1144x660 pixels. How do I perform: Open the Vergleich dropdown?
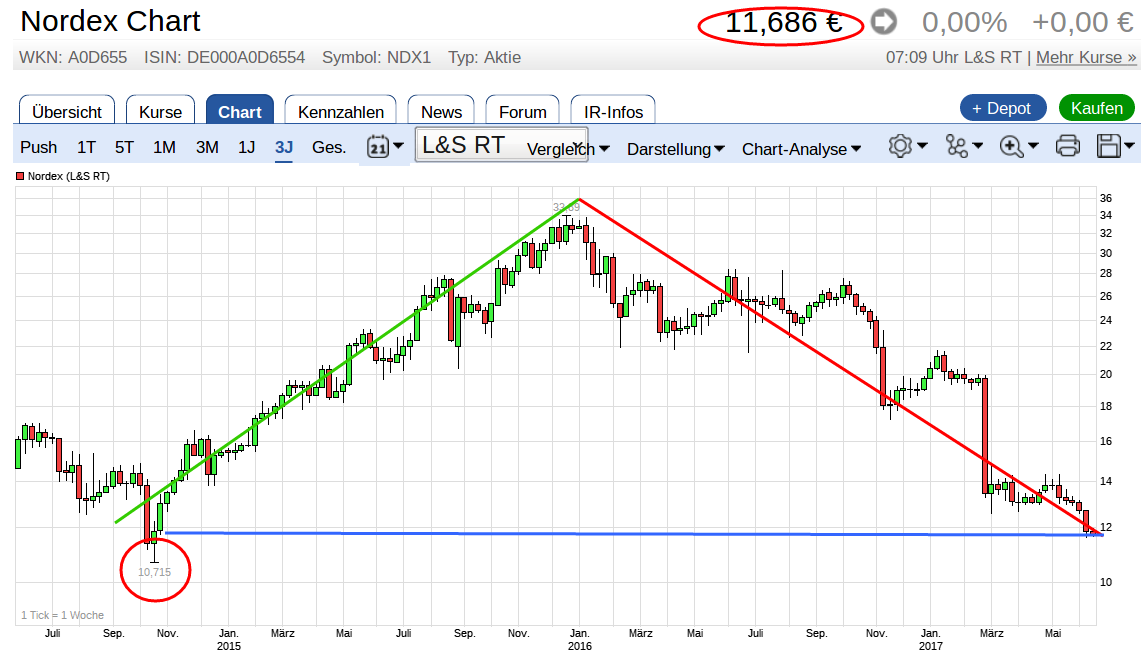(568, 150)
